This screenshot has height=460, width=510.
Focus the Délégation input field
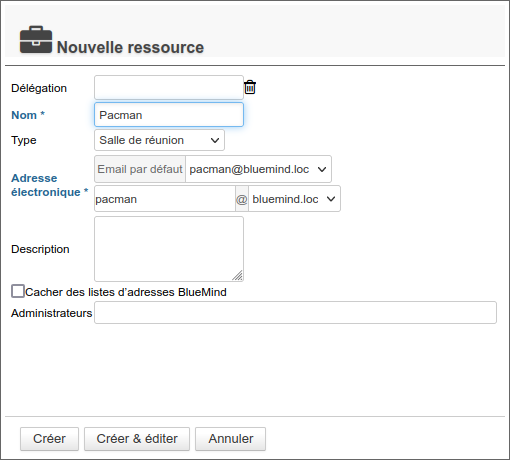[x=169, y=88]
